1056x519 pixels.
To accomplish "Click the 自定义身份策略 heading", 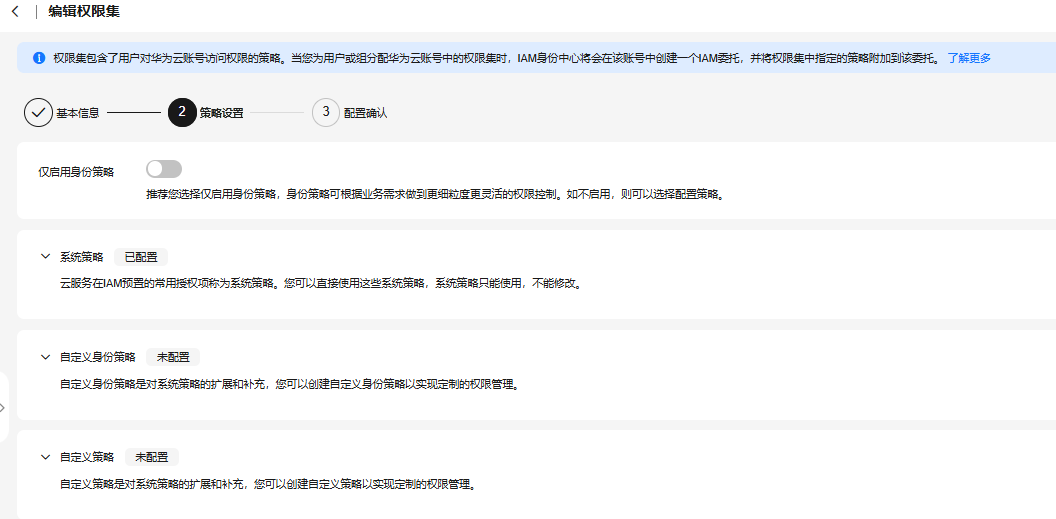I will (x=98, y=357).
